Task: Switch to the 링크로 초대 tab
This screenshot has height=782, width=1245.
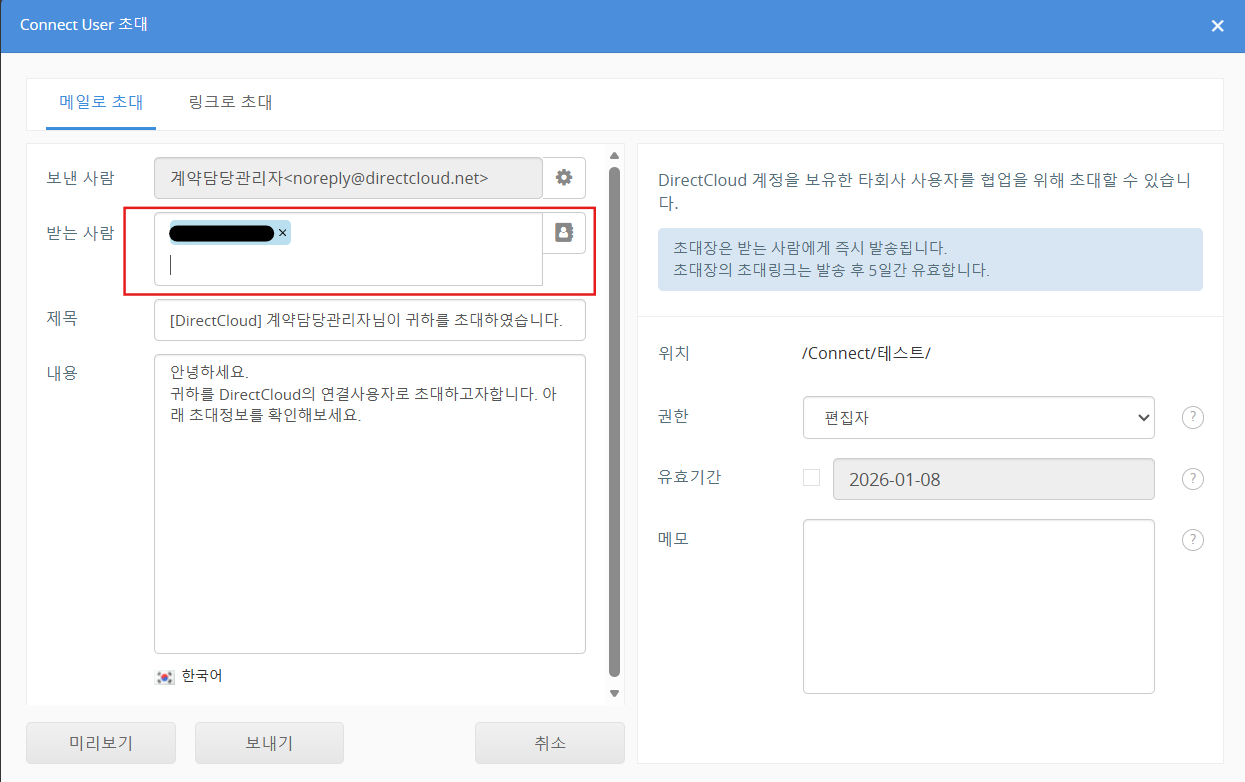Action: 230,102
